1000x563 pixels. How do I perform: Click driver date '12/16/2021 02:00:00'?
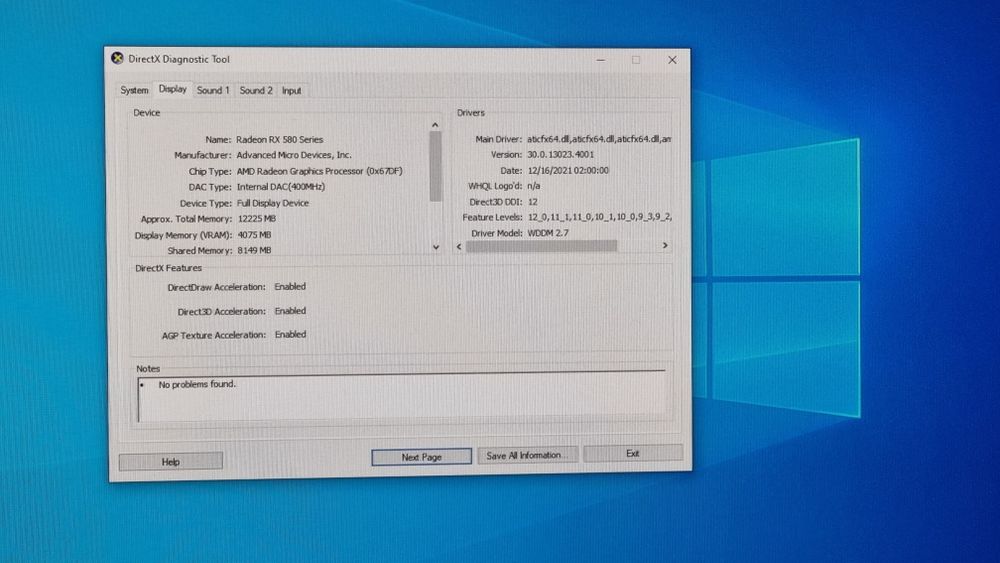[x=568, y=170]
